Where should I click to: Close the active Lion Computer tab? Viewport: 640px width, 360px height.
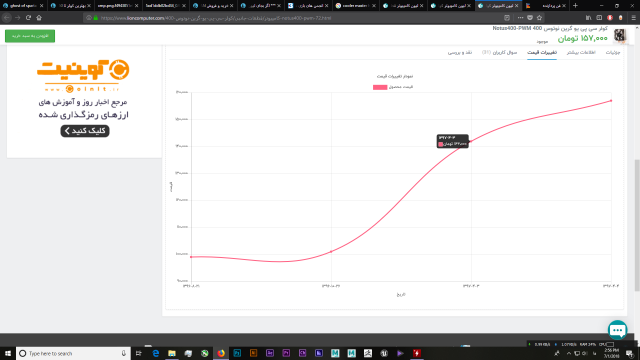(x=516, y=6)
